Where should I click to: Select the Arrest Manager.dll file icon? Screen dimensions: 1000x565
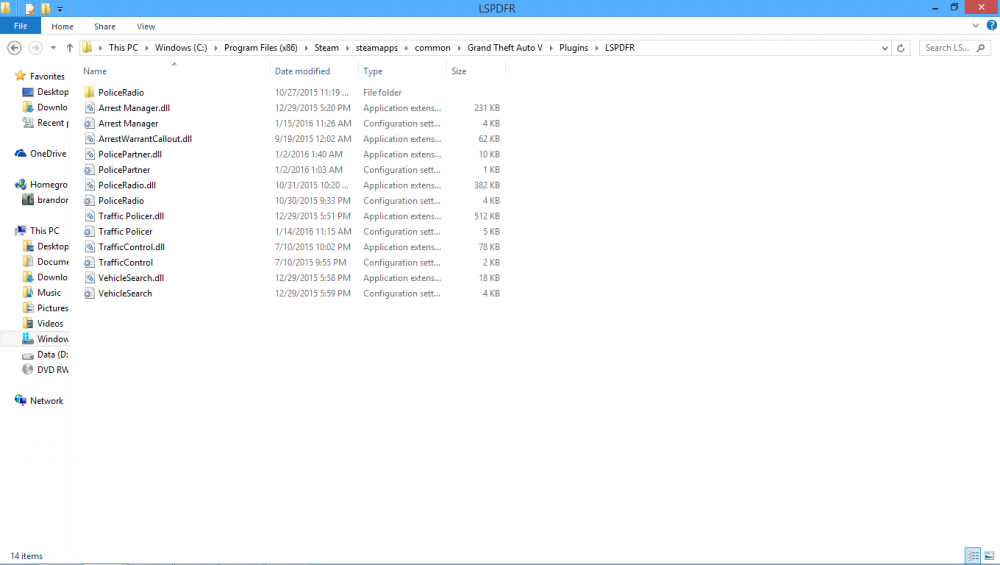click(x=89, y=108)
